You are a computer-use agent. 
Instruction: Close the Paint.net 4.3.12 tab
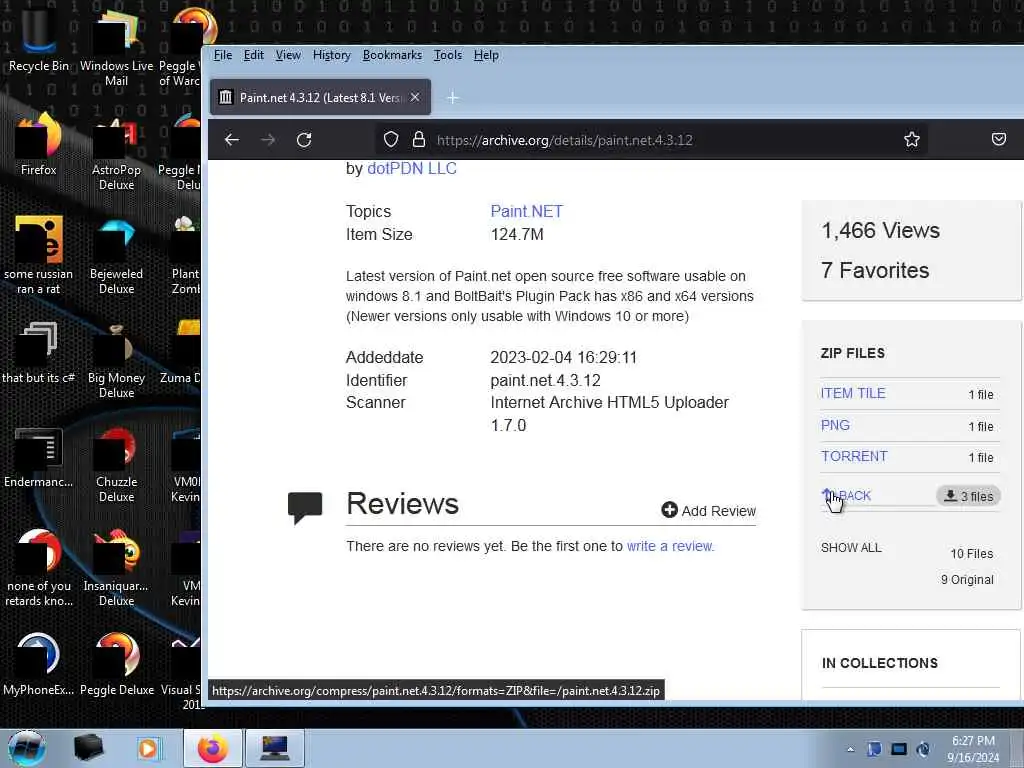pyautogui.click(x=415, y=97)
